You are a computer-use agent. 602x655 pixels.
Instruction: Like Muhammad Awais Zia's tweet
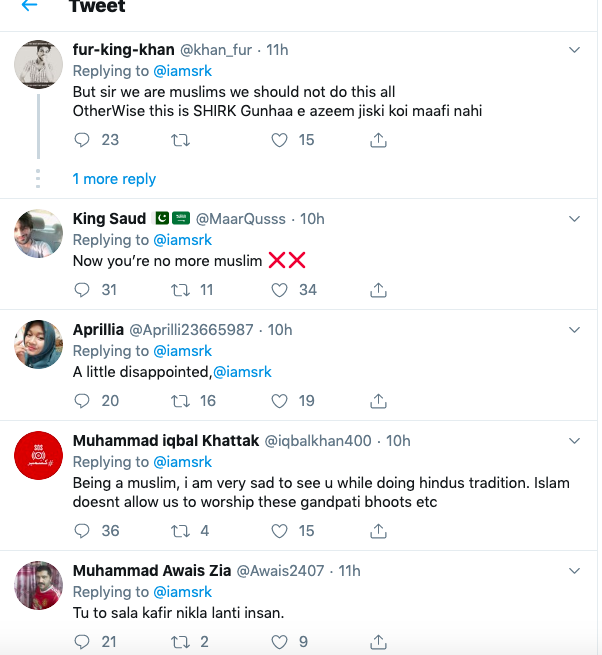[280, 641]
